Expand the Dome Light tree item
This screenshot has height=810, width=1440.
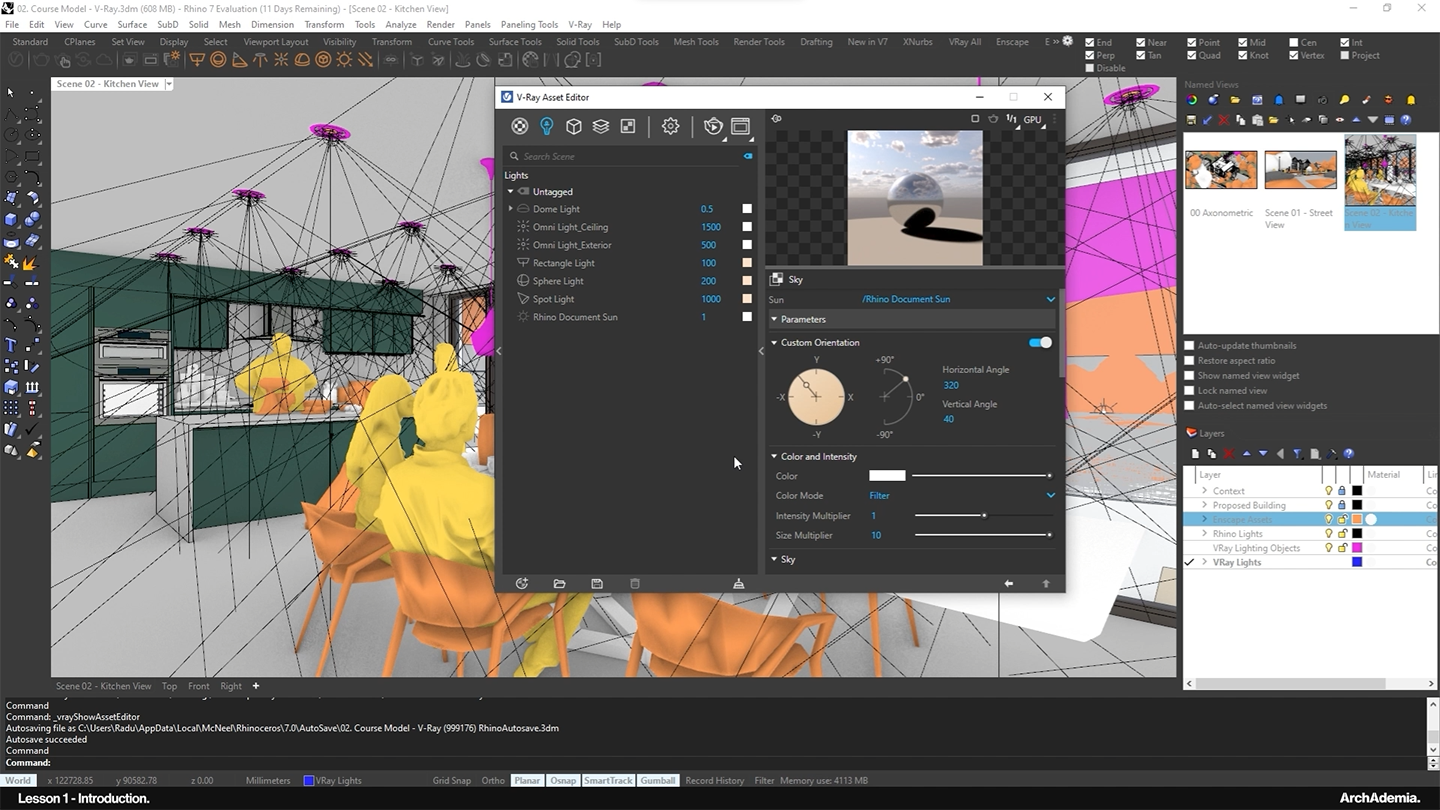511,209
